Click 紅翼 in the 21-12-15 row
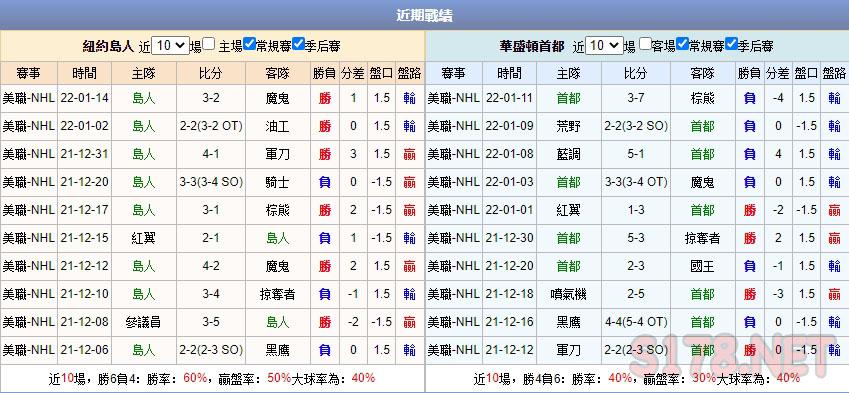The image size is (849, 393). 143,238
